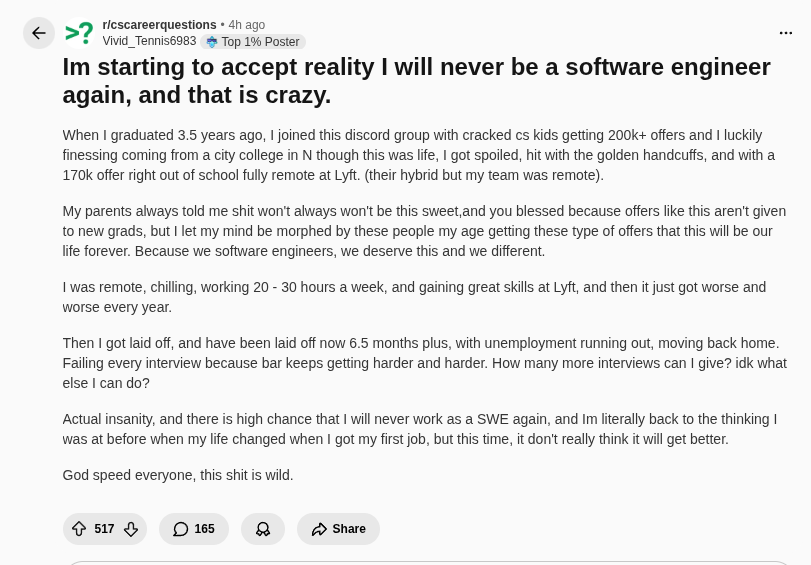Screen dimensions: 811x565
Task: Open the r/cscareerquestions subreddit link
Action: [x=159, y=25]
